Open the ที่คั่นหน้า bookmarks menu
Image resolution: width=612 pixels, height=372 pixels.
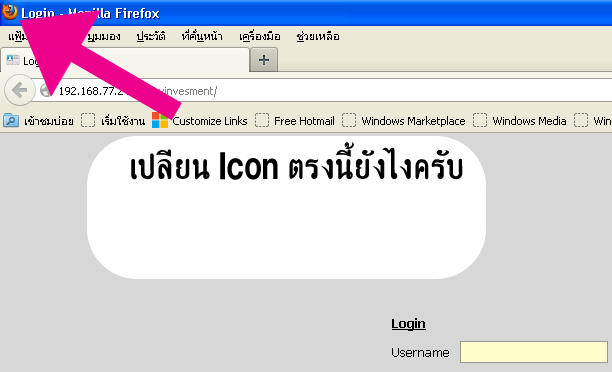pyautogui.click(x=202, y=36)
